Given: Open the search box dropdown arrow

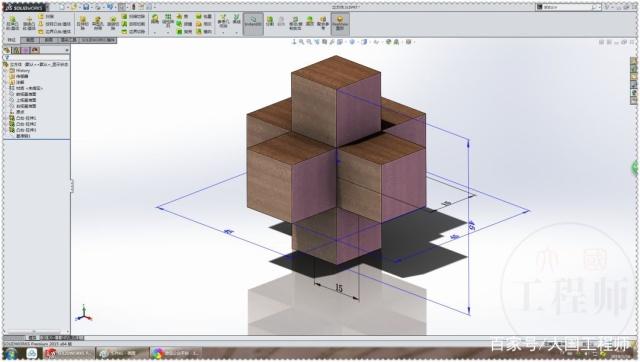Looking at the screenshot, I should pos(599,7).
